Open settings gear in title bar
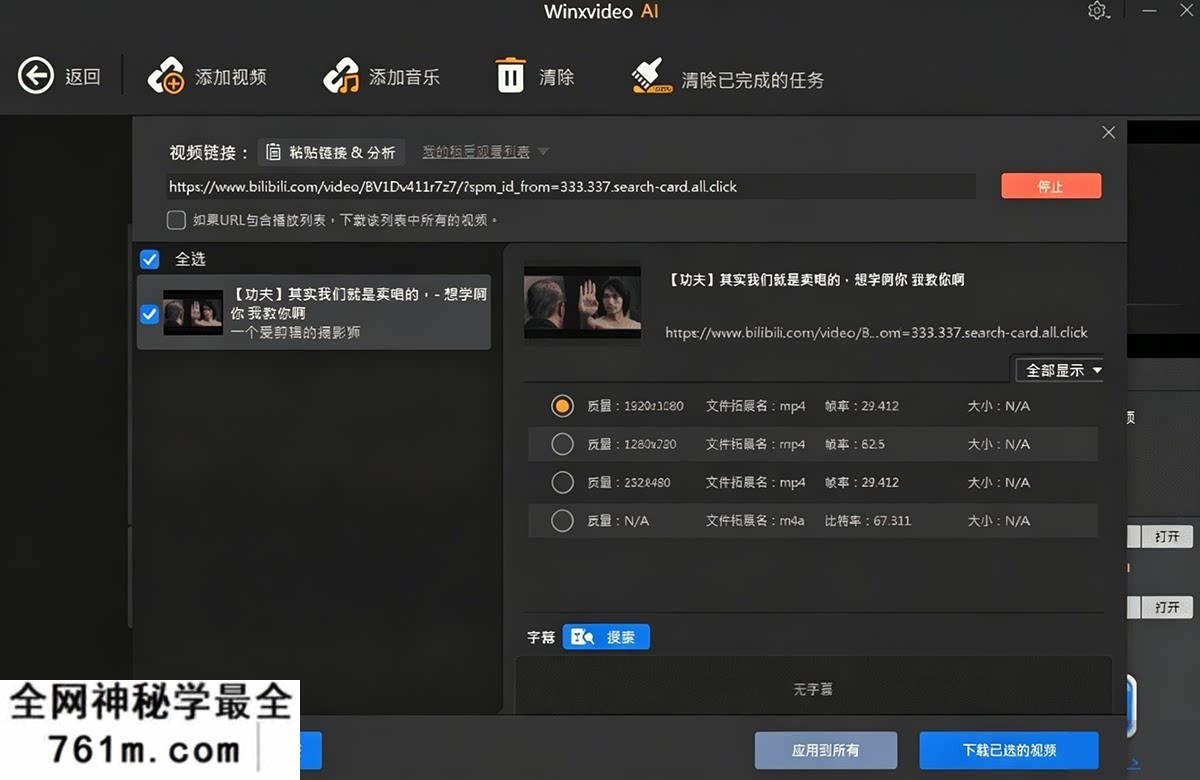Image resolution: width=1200 pixels, height=780 pixels. coord(1098,12)
